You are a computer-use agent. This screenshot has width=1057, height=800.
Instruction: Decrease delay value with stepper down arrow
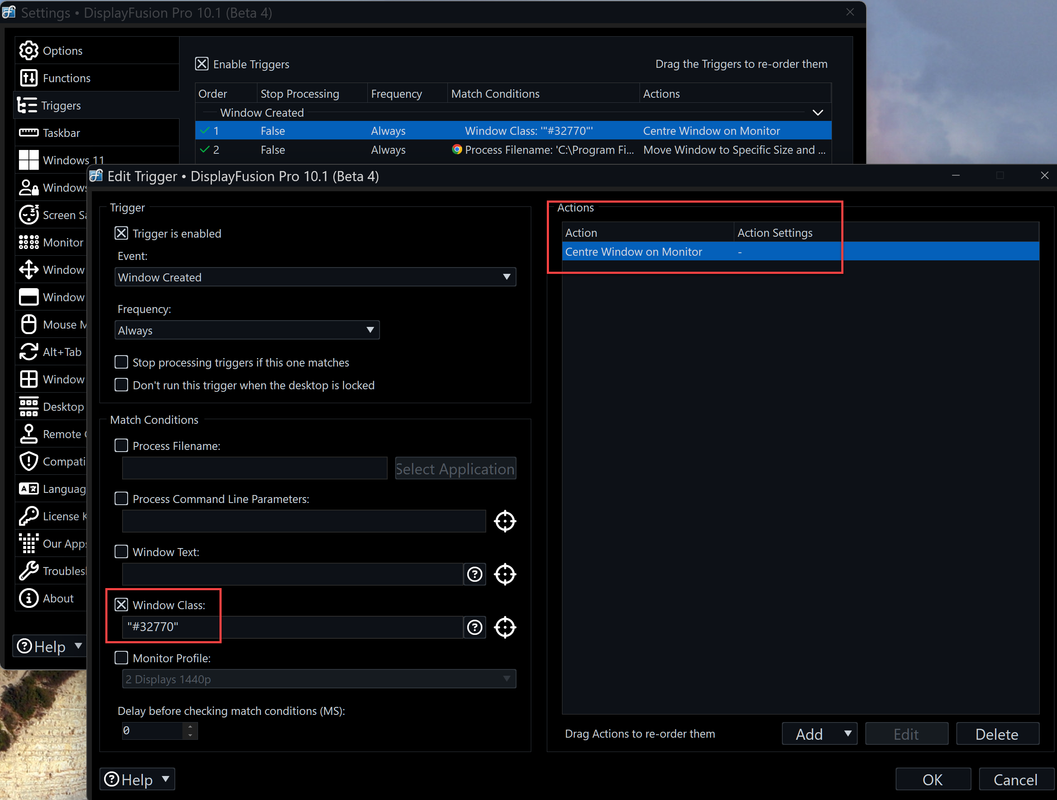coord(190,735)
